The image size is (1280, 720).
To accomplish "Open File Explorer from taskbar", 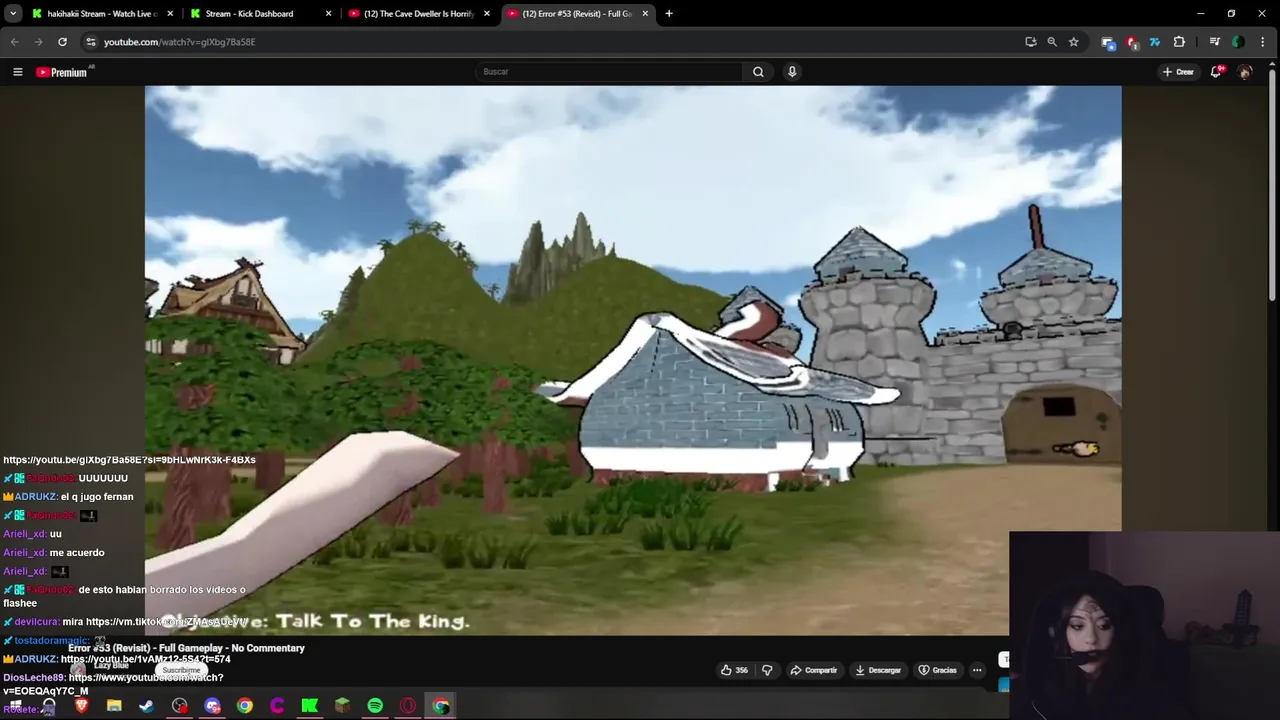I will coord(114,705).
